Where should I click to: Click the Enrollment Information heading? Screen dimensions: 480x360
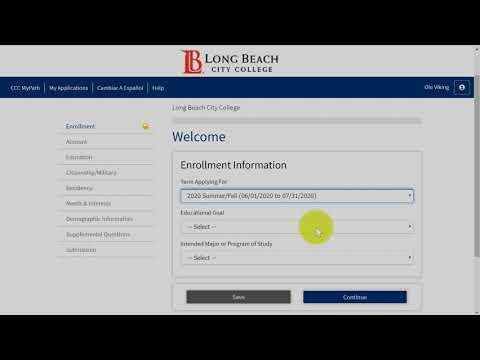click(233, 165)
